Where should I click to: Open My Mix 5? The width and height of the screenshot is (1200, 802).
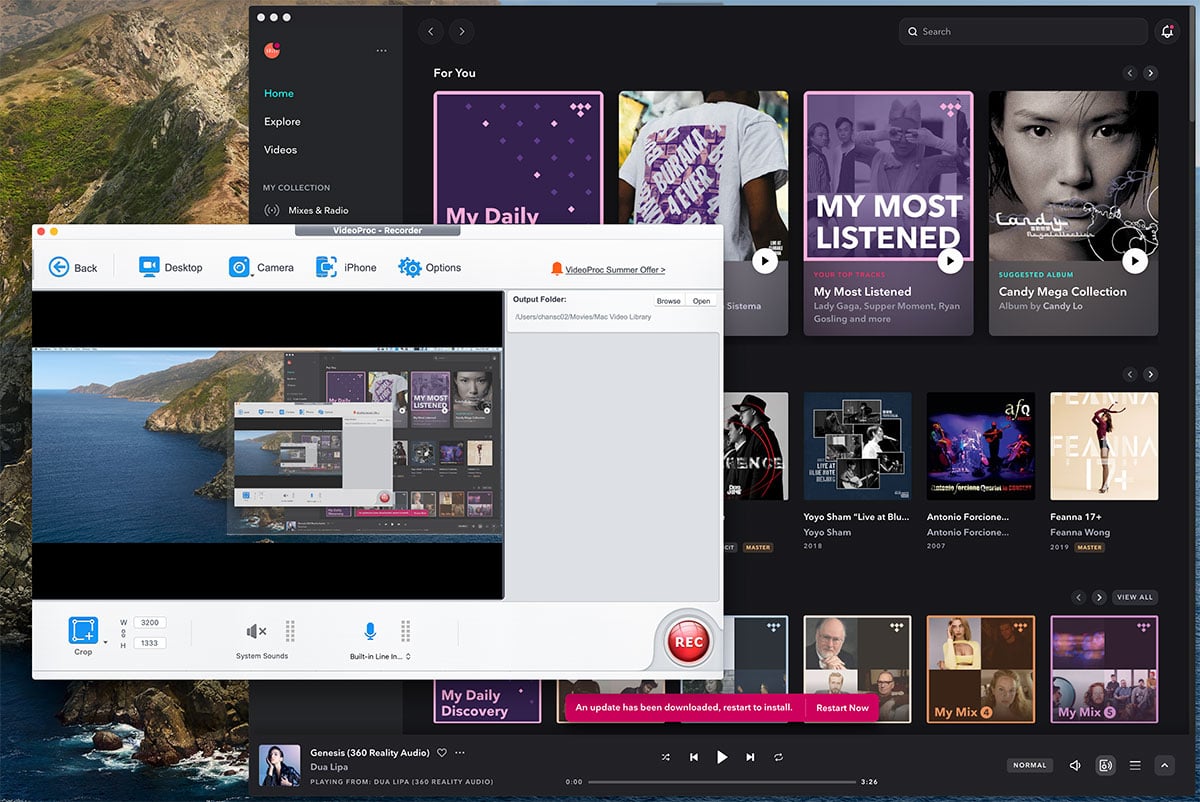click(1104, 669)
